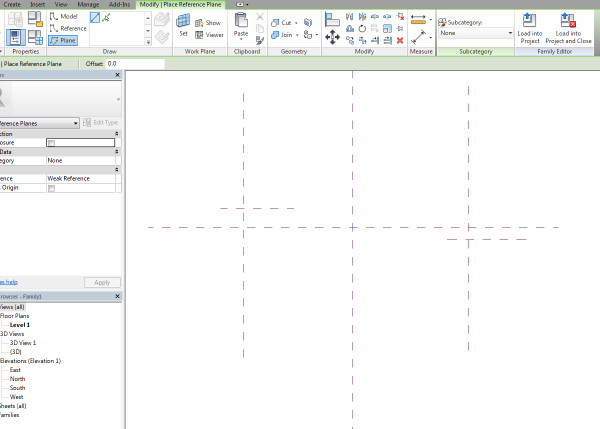Select Modify | Place Reference Plane tab
The image size is (600, 429).
tap(181, 5)
